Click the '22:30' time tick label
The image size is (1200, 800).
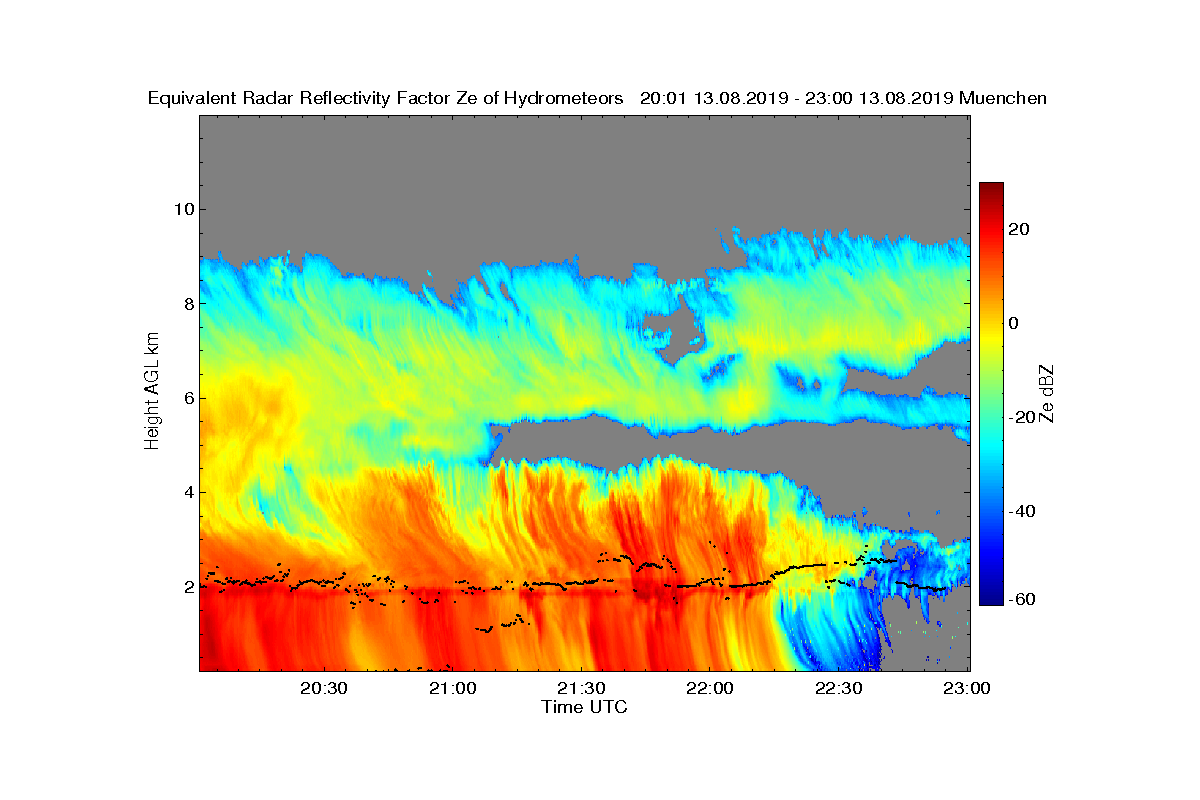click(x=839, y=689)
